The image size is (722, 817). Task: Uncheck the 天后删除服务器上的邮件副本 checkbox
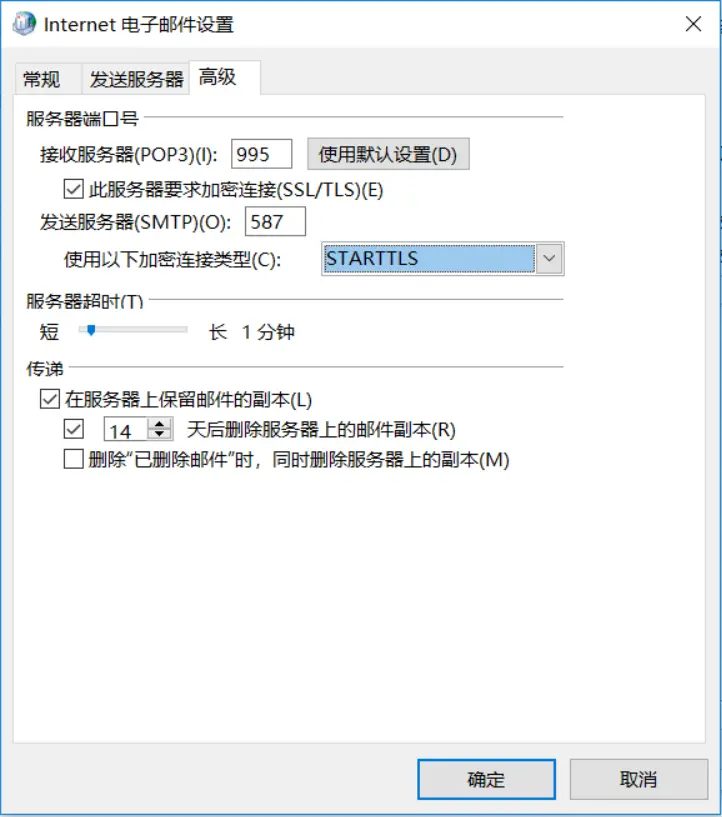click(x=73, y=430)
